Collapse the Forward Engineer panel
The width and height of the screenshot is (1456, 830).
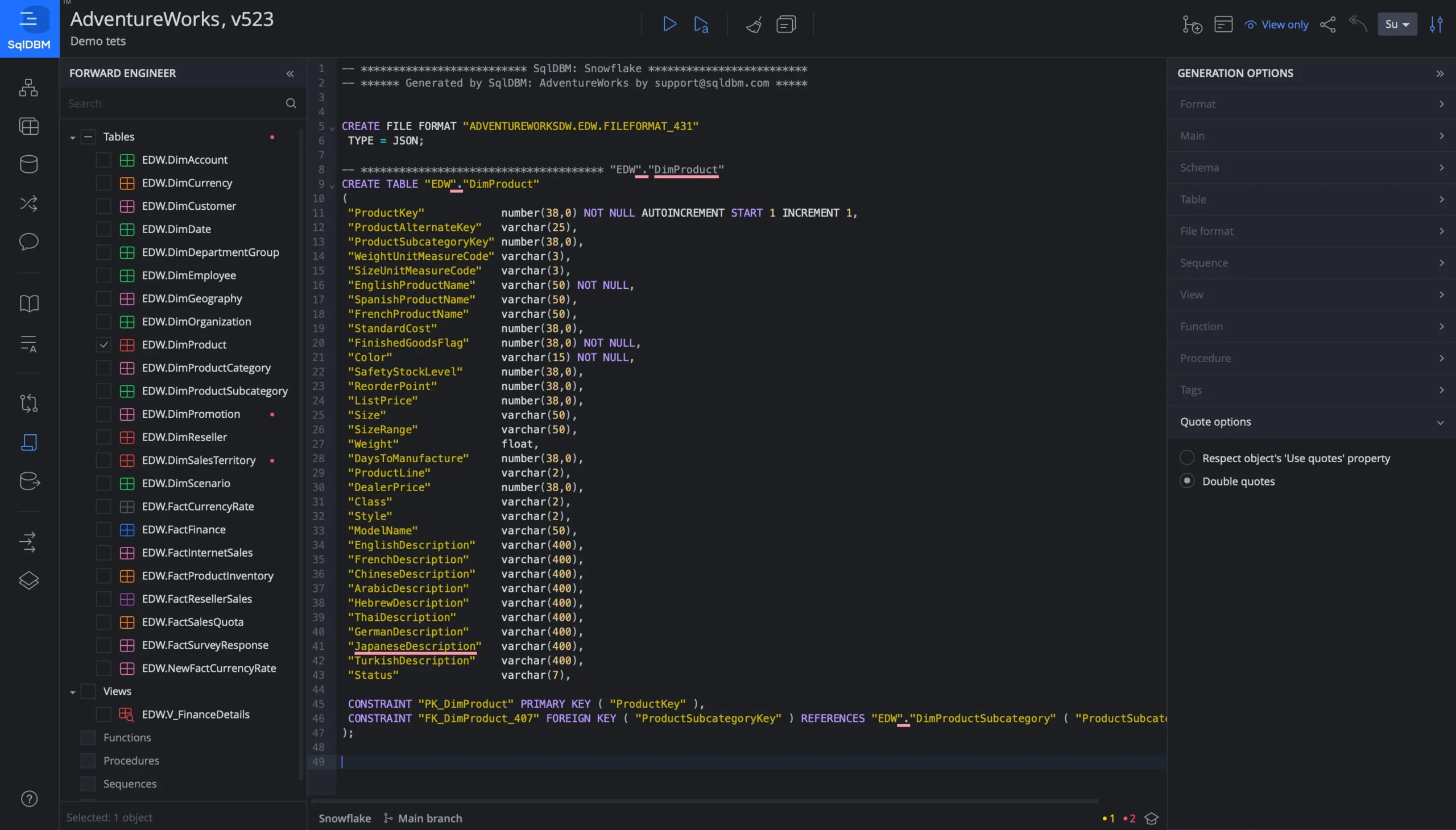[x=289, y=73]
